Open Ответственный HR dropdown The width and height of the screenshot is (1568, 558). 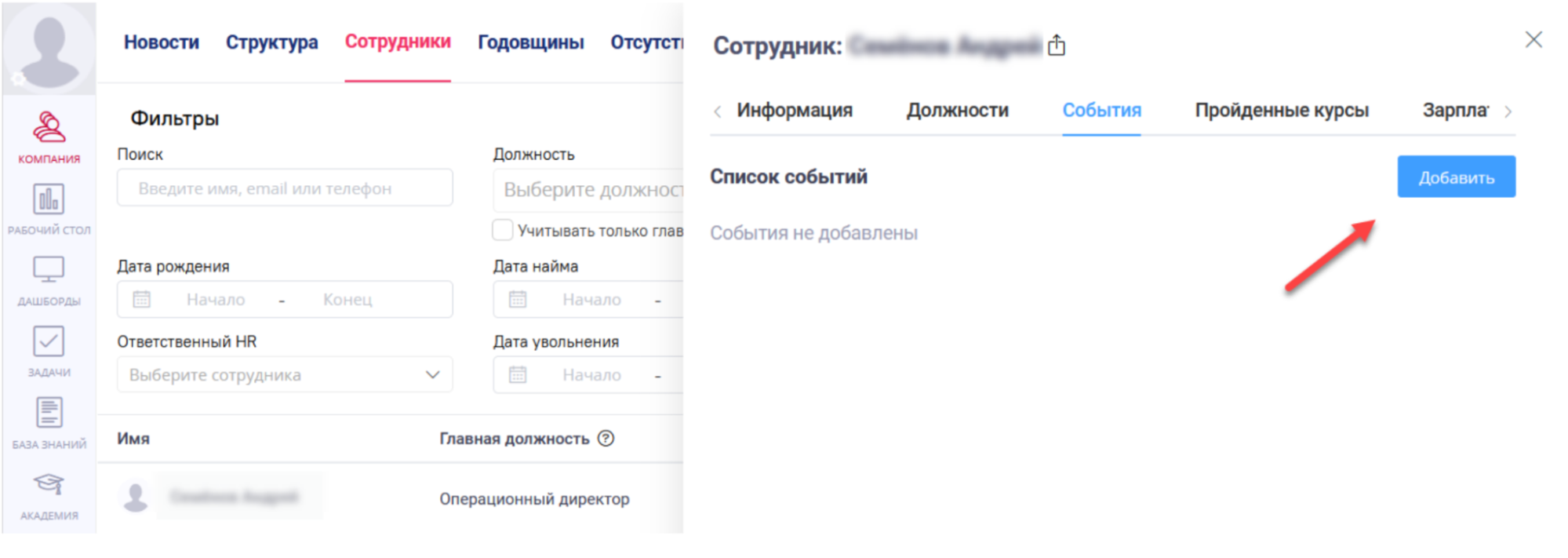[285, 374]
